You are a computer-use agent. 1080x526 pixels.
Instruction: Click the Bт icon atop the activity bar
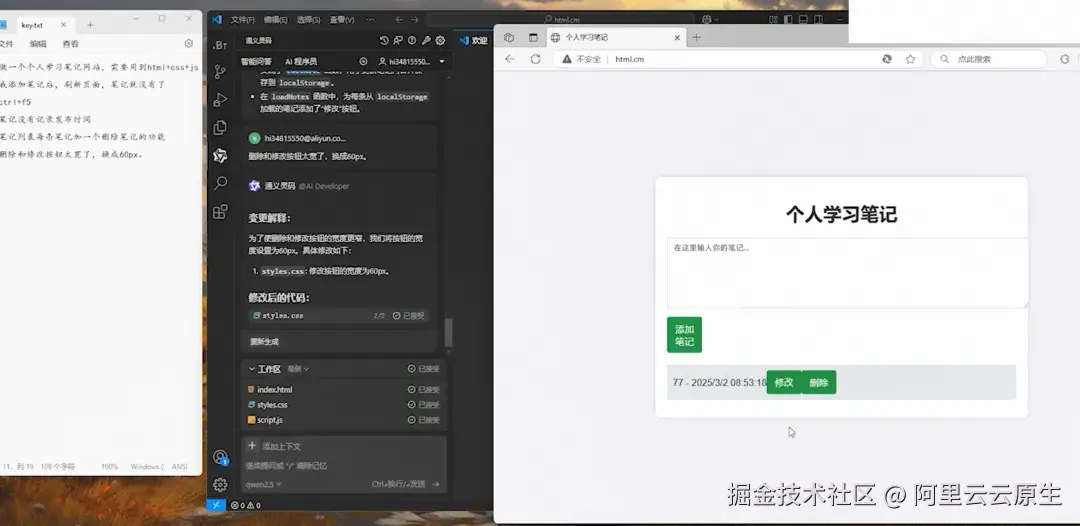220,45
